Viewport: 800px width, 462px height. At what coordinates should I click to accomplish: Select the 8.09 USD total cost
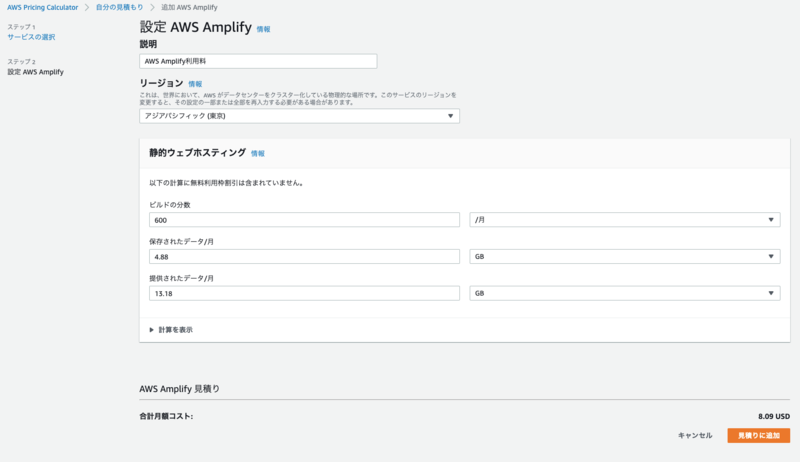click(773, 417)
